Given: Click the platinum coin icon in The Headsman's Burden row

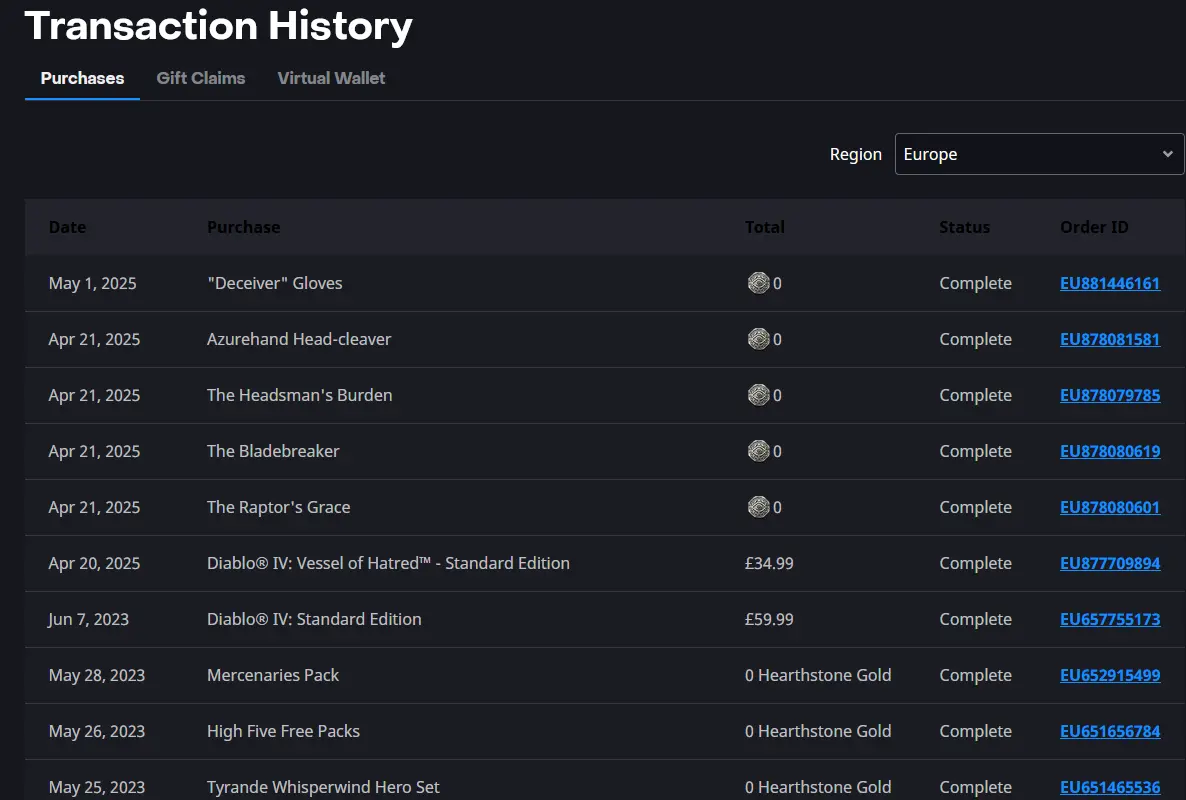Looking at the screenshot, I should [x=758, y=395].
